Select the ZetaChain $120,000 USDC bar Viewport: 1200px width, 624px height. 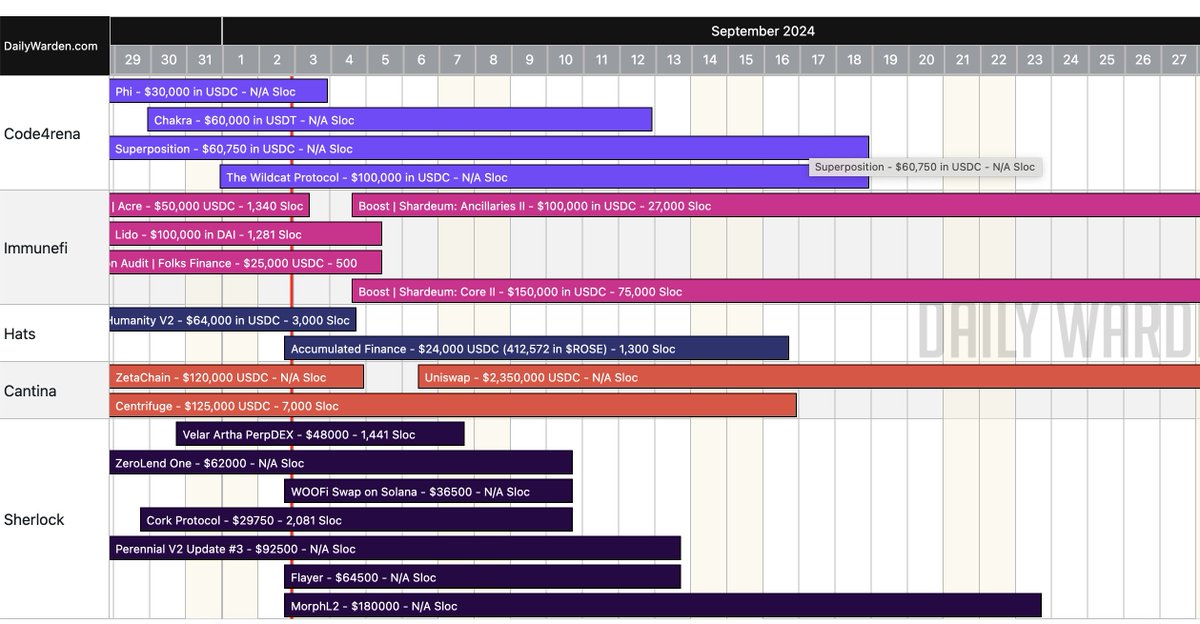coord(237,377)
